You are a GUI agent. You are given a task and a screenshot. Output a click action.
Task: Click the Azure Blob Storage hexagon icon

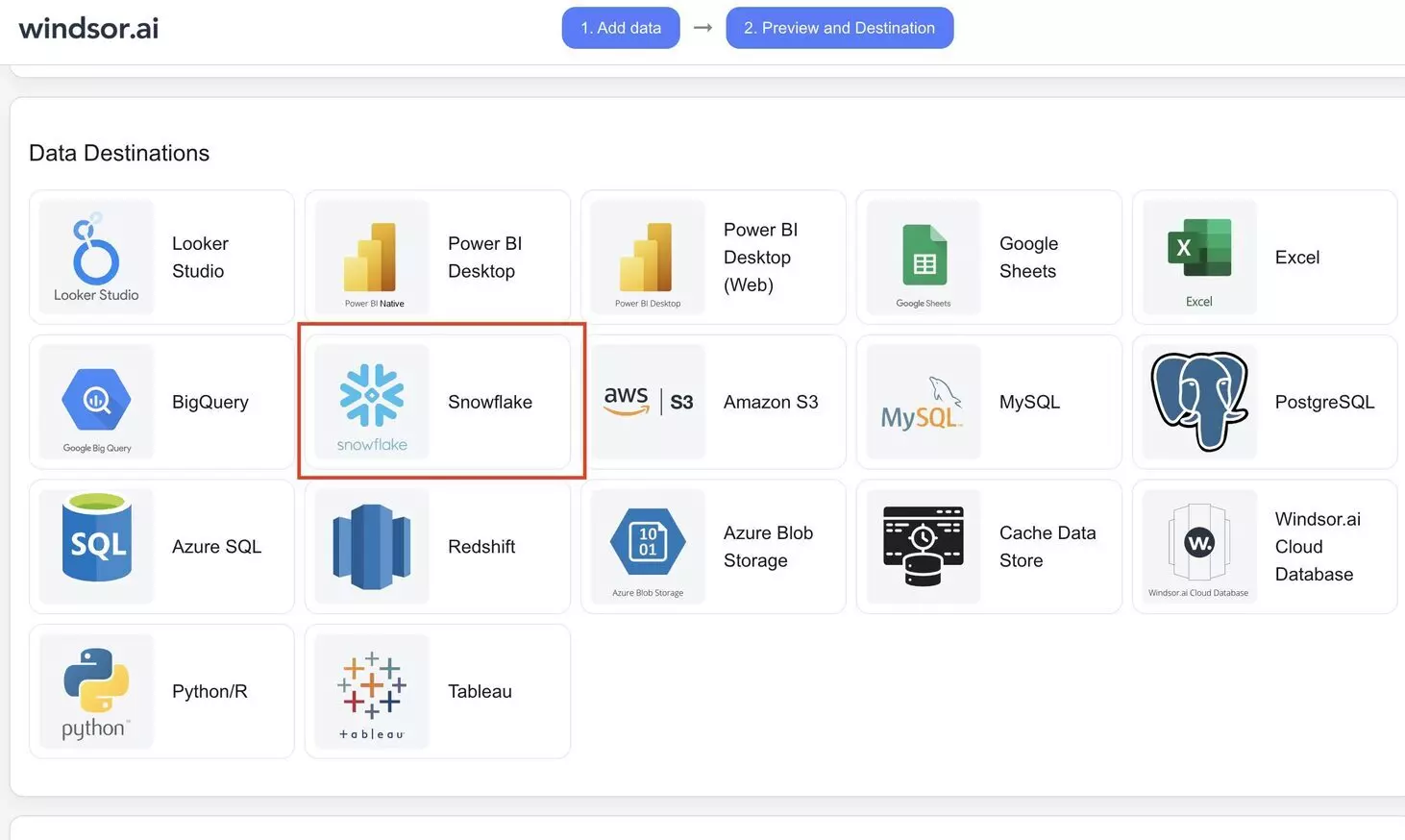pos(648,546)
